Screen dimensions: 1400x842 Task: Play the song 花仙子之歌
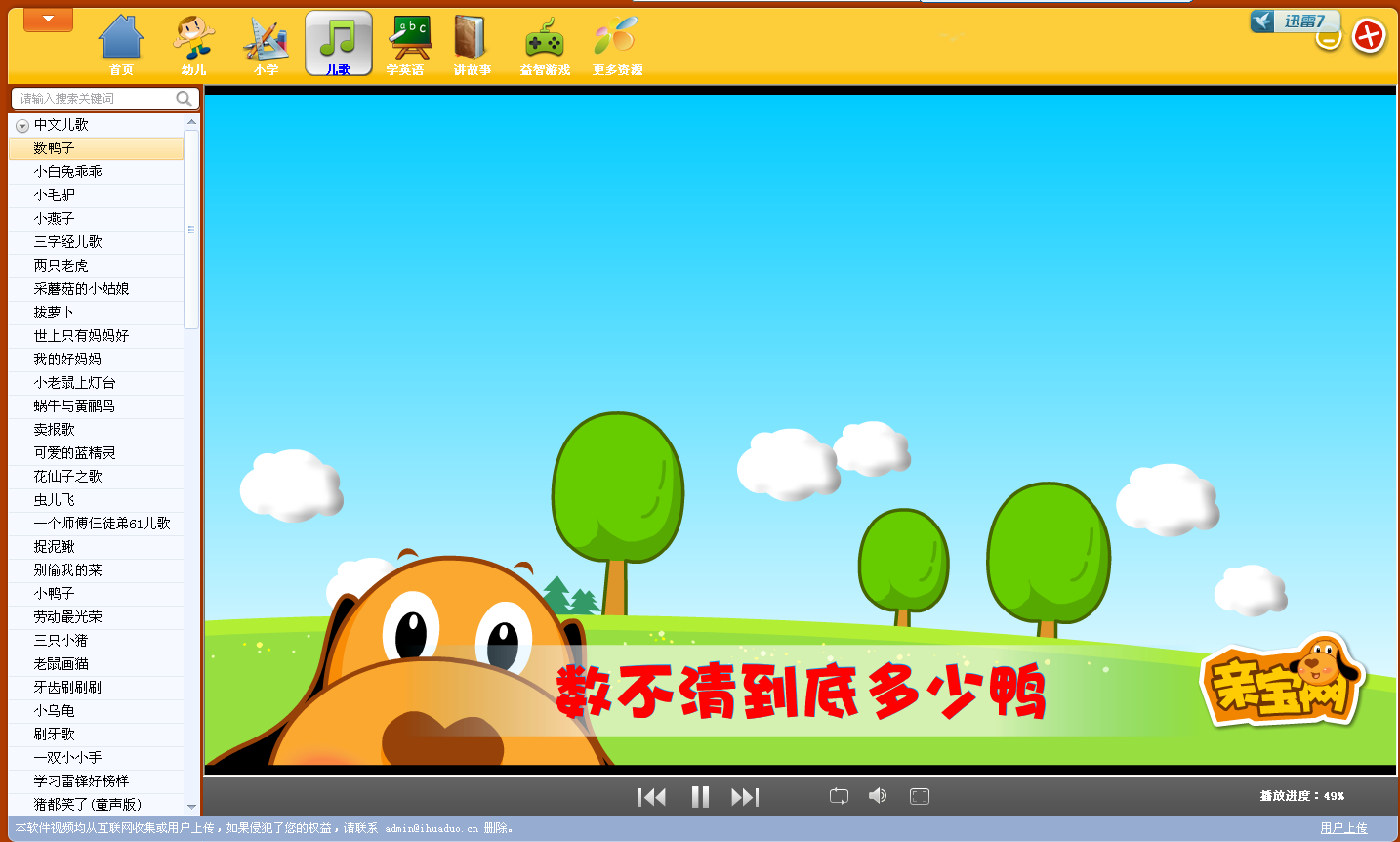click(x=96, y=477)
